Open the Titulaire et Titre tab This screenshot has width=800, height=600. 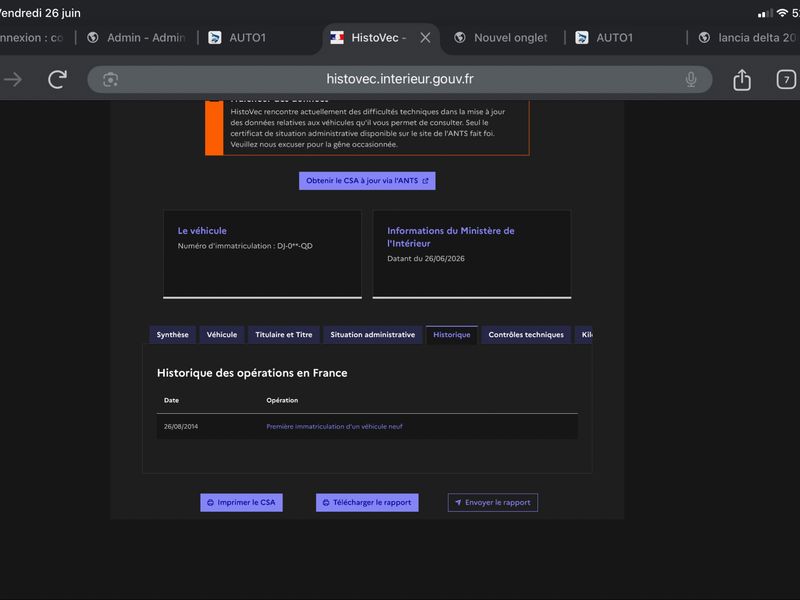point(284,335)
